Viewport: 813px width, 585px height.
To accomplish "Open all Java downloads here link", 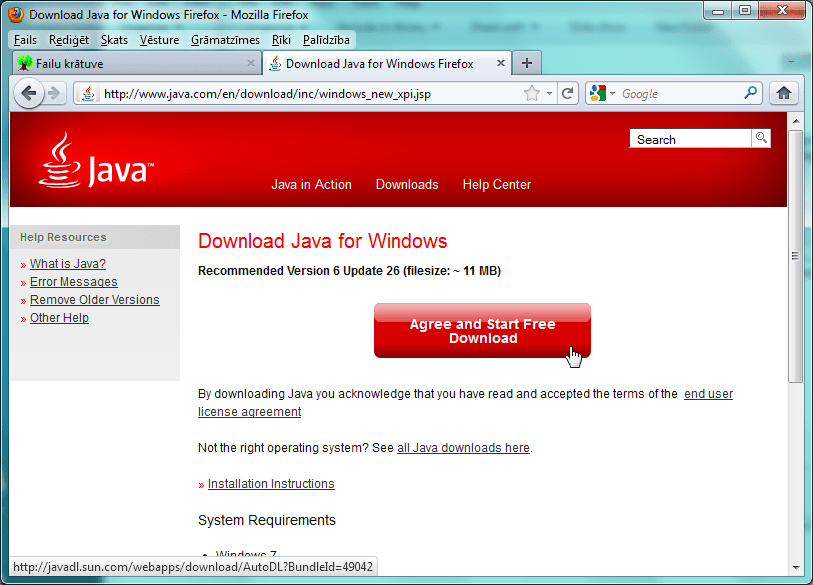I will click(463, 448).
